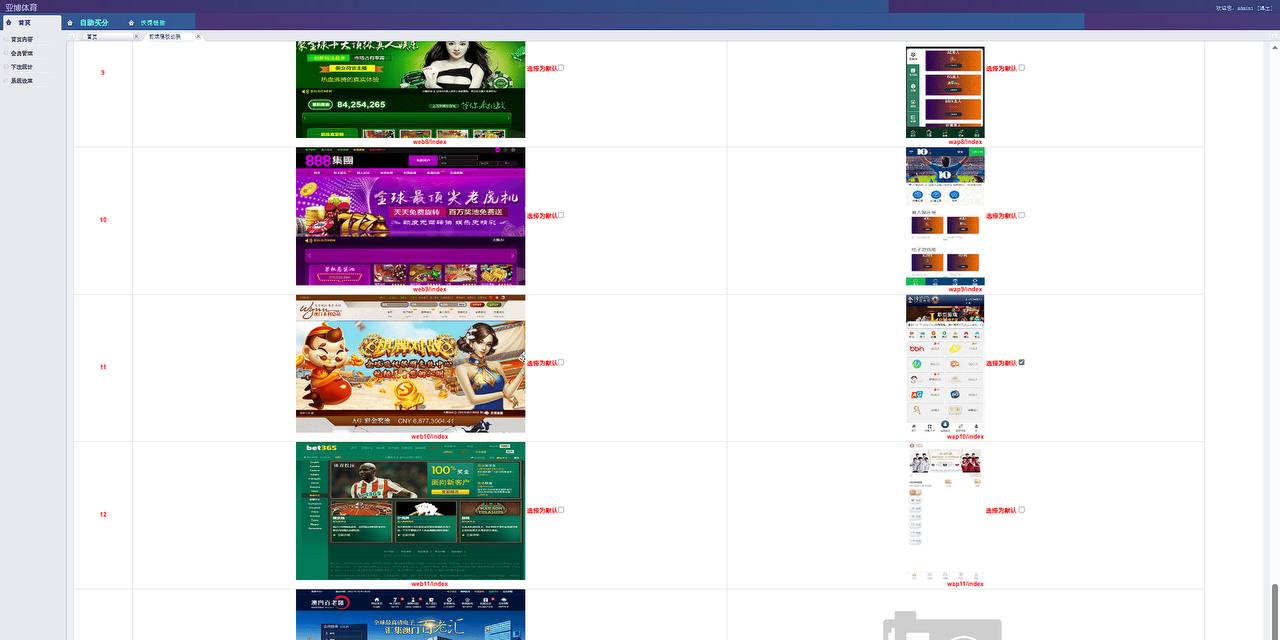Click the wap10/index label
This screenshot has height=640, width=1280.
point(965,436)
